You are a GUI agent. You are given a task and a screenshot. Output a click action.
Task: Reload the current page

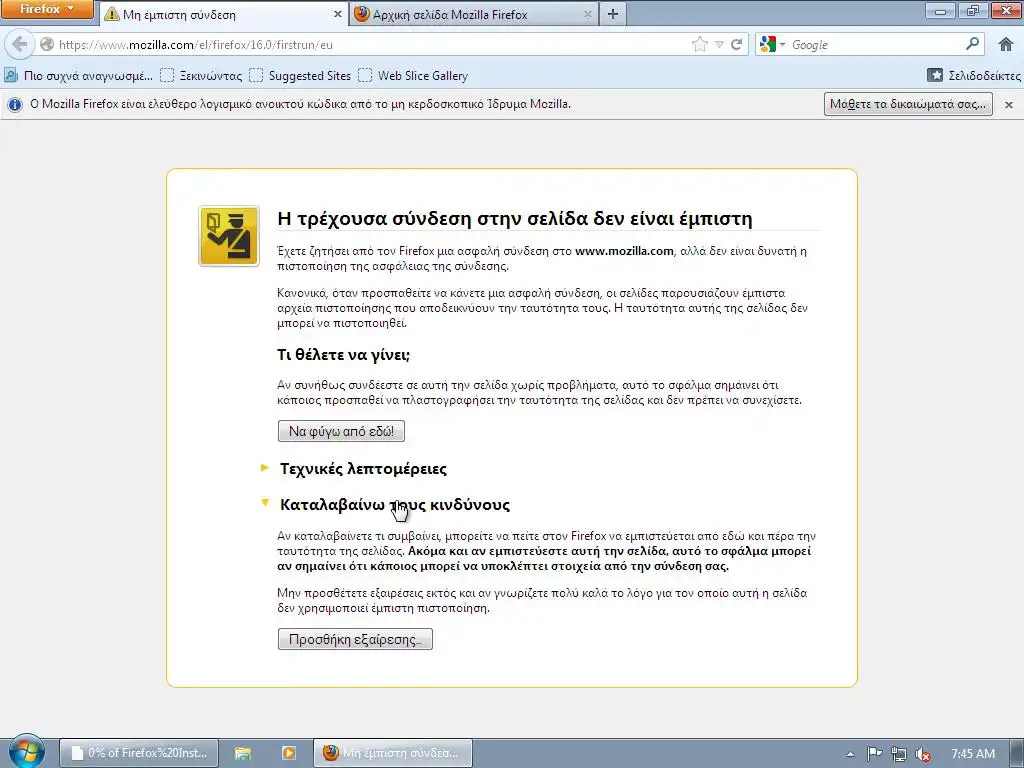click(x=737, y=44)
